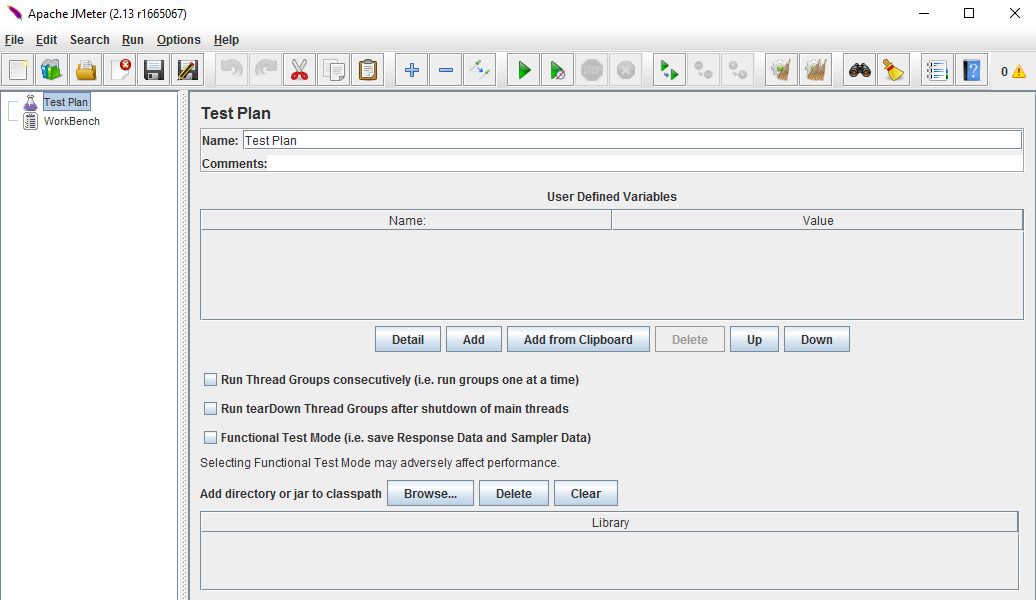Click the Library column header
This screenshot has width=1036, height=600.
[609, 522]
